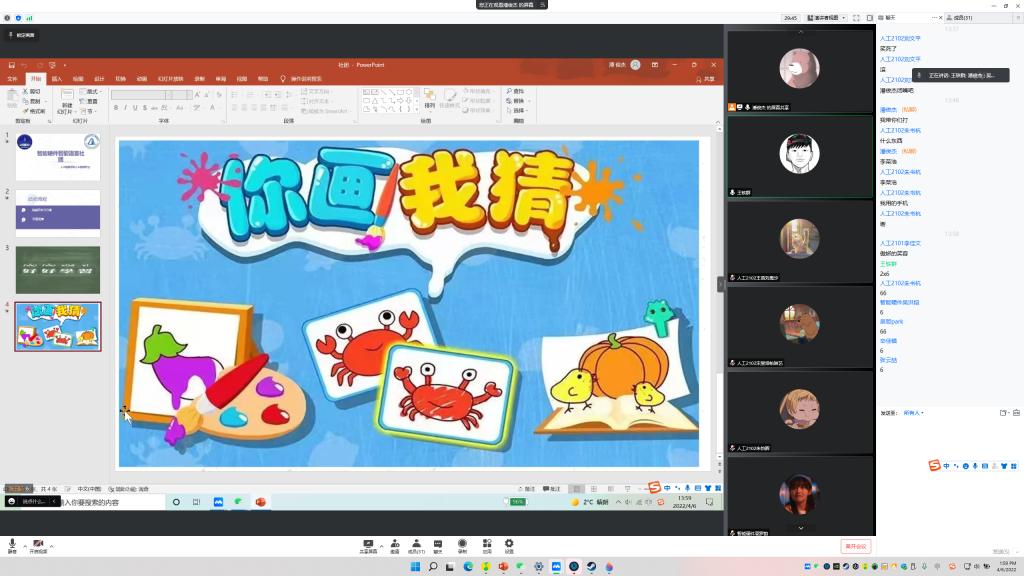Click the Bold icon in PowerPoint's font group
Viewport: 1024px width, 576px height.
click(x=116, y=108)
